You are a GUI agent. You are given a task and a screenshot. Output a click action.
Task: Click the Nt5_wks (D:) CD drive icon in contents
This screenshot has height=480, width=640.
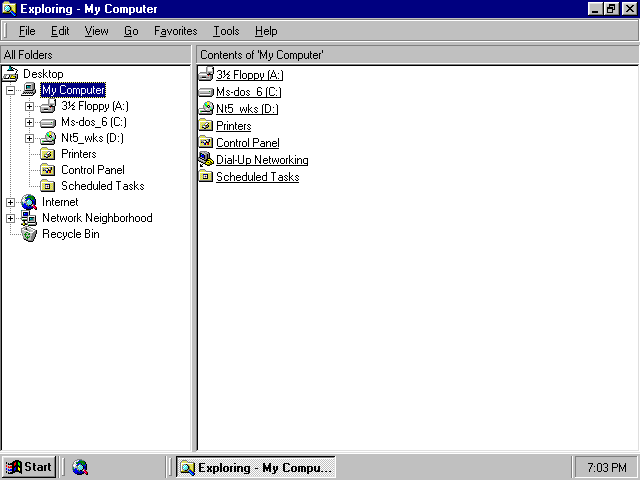coord(206,109)
